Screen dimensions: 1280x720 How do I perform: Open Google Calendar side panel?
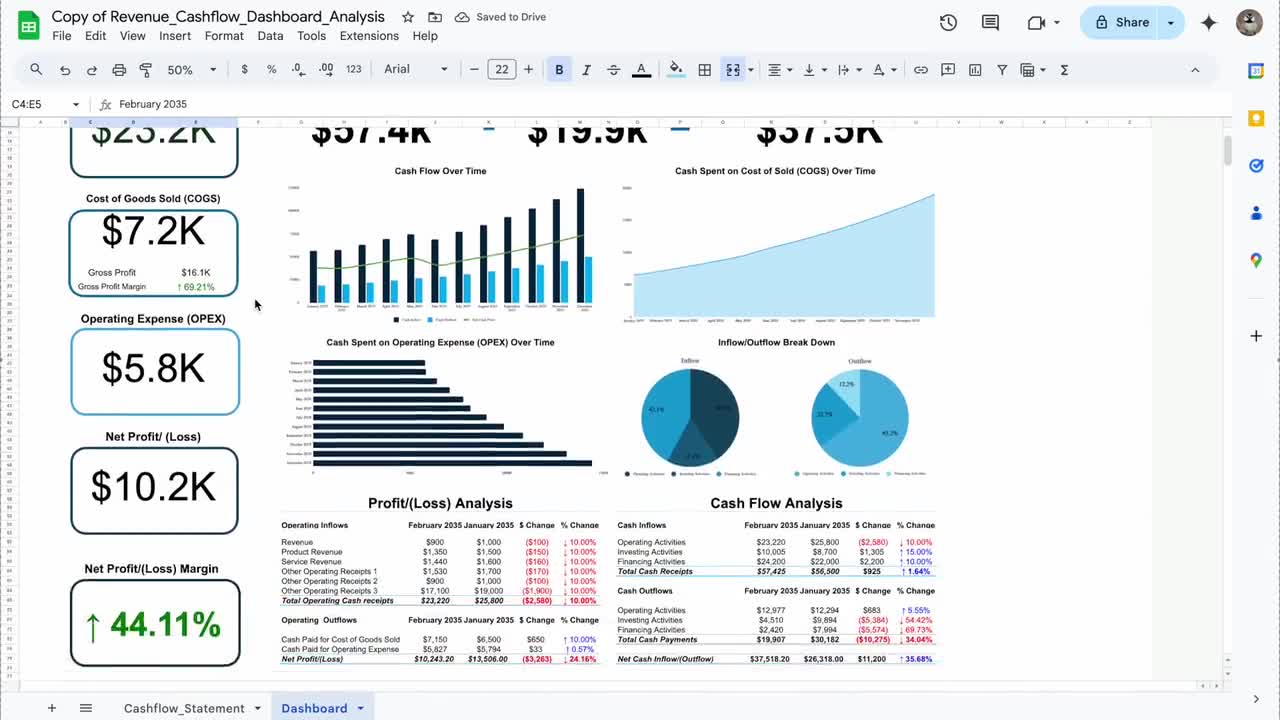tap(1256, 70)
